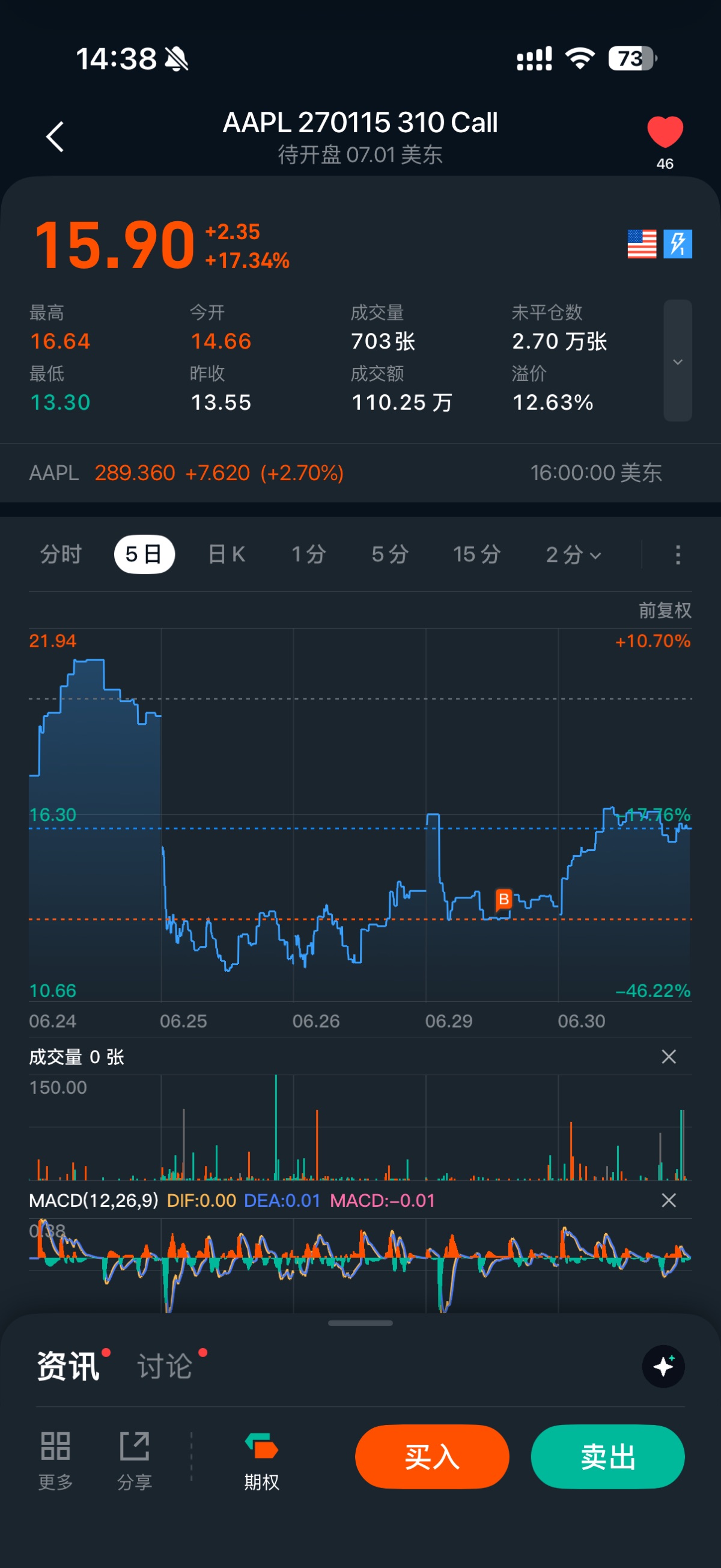Switch to the 日K chart tab
Viewport: 721px width, 1568px height.
click(227, 555)
